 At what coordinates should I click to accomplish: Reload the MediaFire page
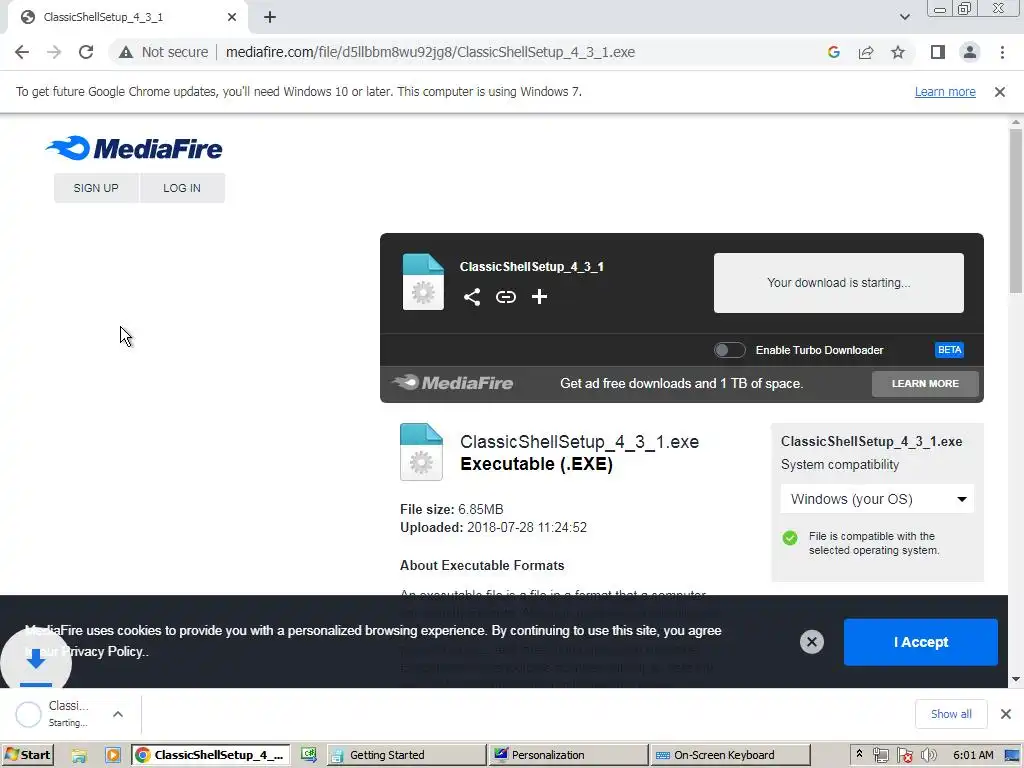[x=86, y=52]
